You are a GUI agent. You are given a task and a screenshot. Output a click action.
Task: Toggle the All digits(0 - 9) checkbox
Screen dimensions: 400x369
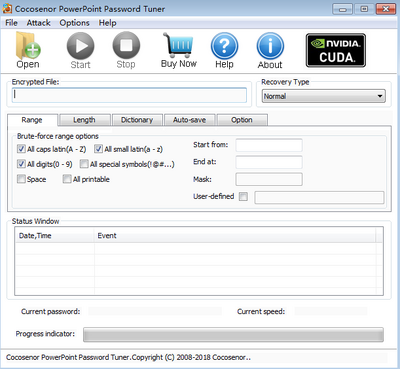tap(21, 164)
